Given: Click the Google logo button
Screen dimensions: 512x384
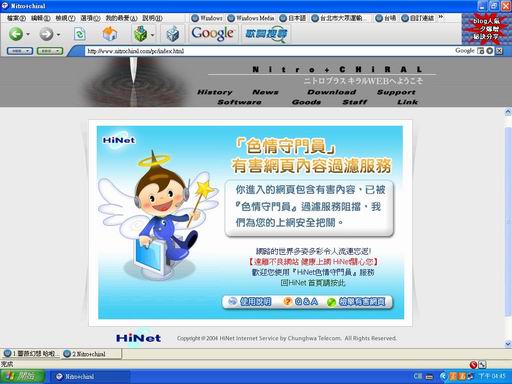Looking at the screenshot, I should [213, 33].
